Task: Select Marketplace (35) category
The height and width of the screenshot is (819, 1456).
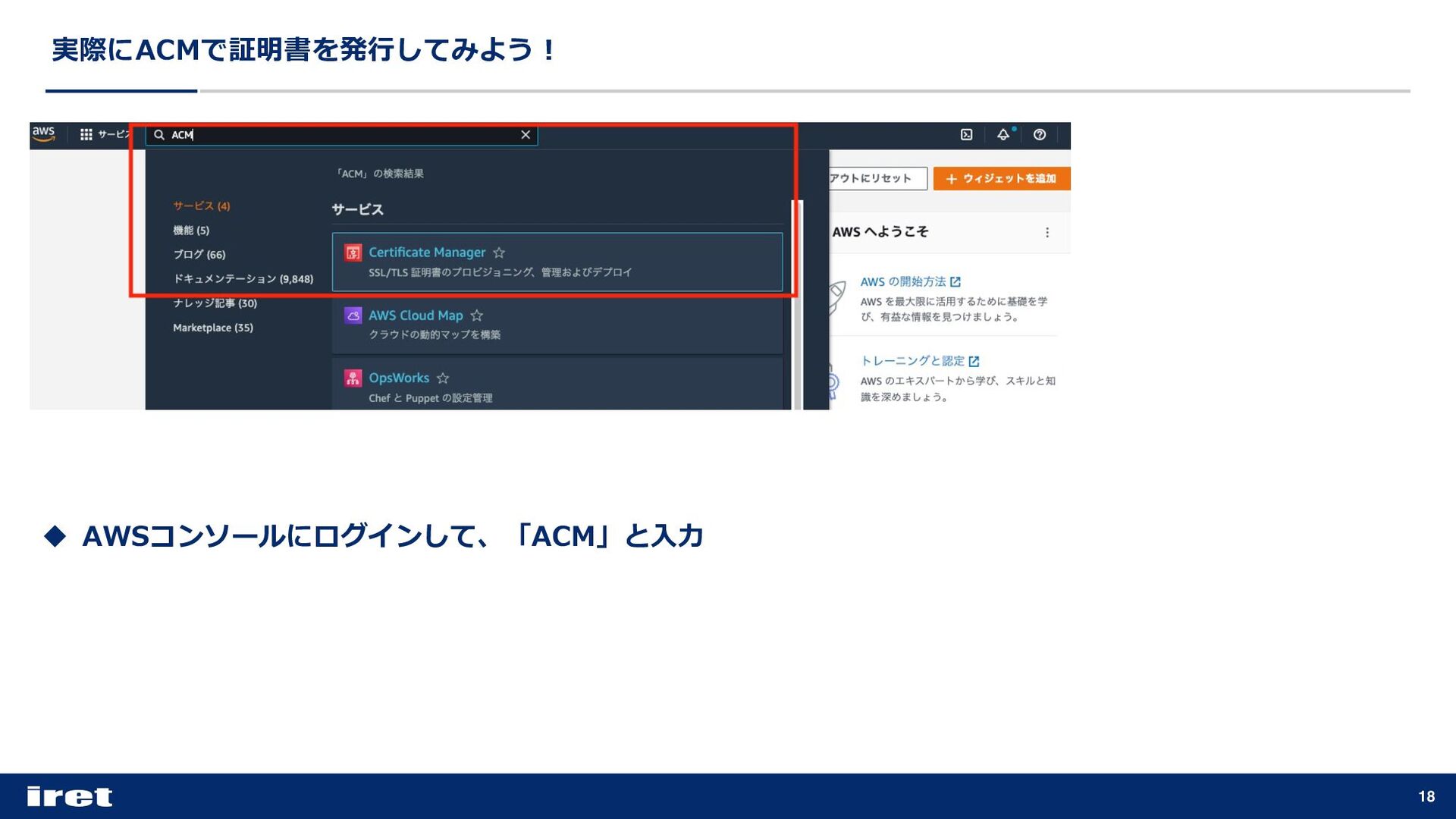Action: pyautogui.click(x=213, y=328)
